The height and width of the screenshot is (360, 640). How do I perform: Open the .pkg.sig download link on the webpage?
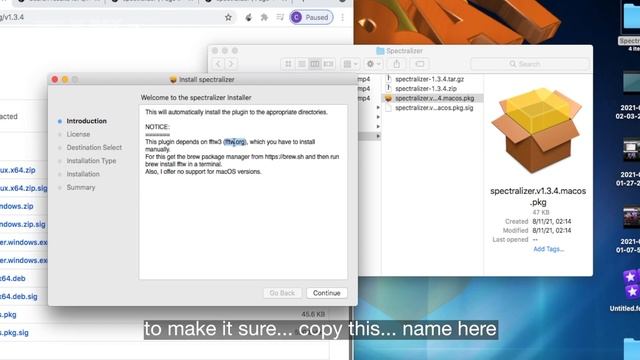(14, 333)
